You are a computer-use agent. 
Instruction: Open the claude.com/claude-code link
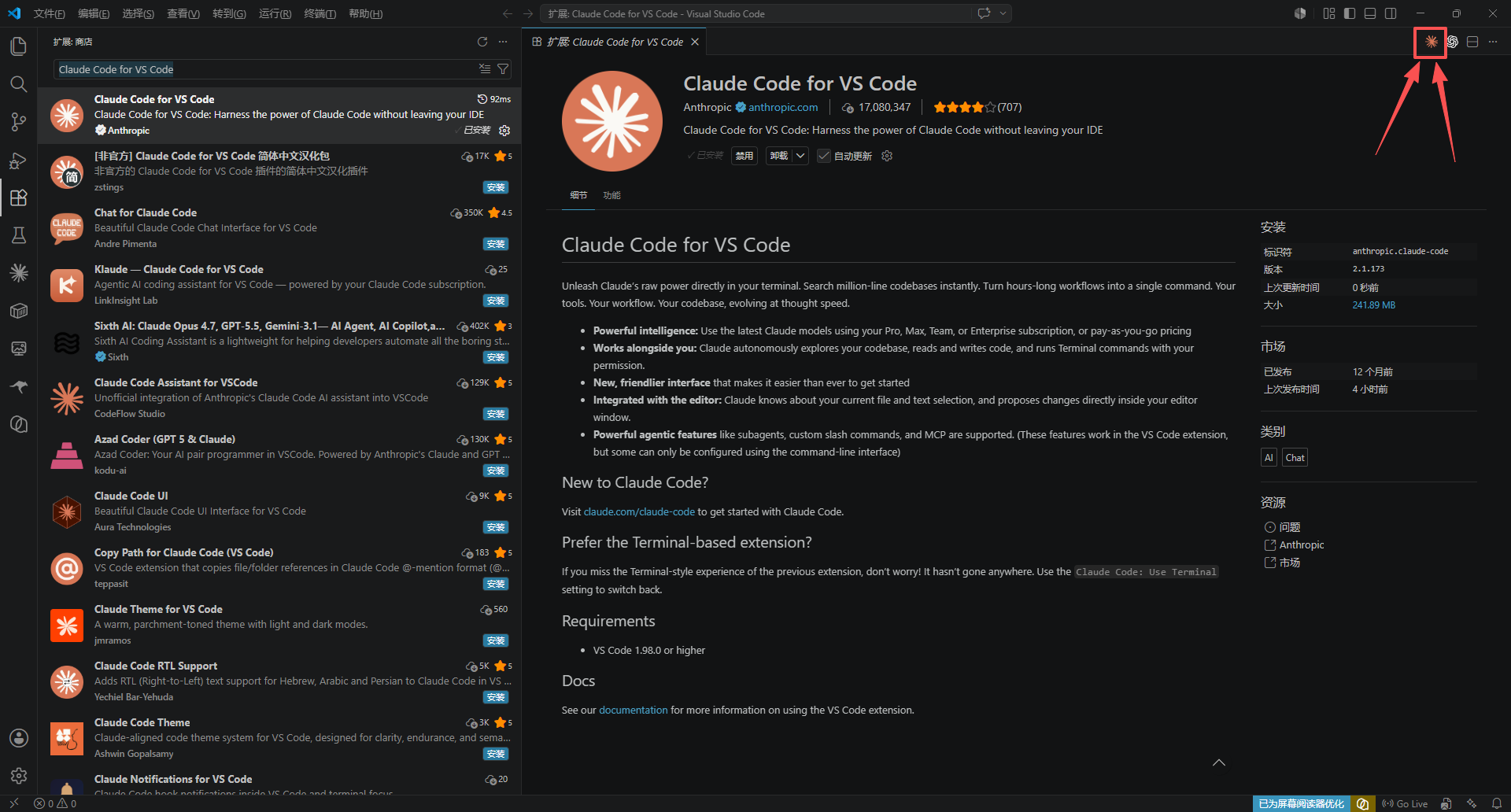[x=639, y=511]
